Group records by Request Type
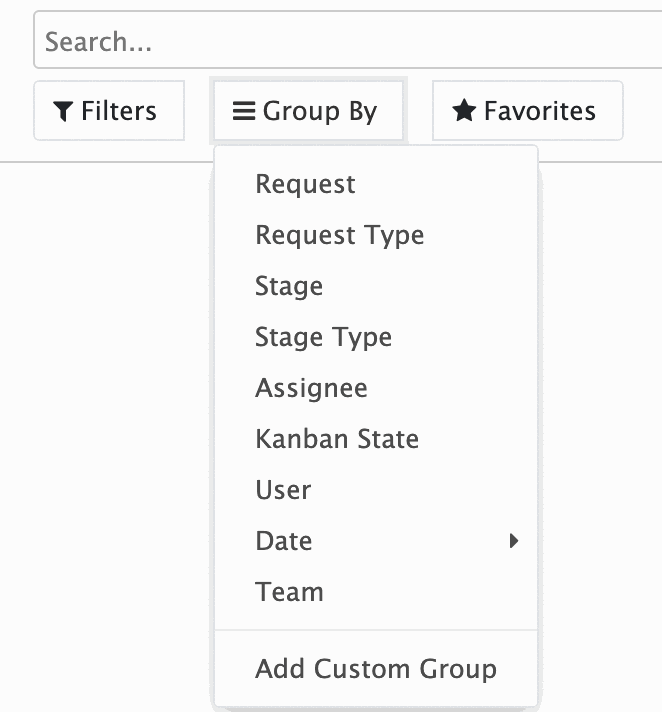Image resolution: width=662 pixels, height=712 pixels. click(x=376, y=235)
